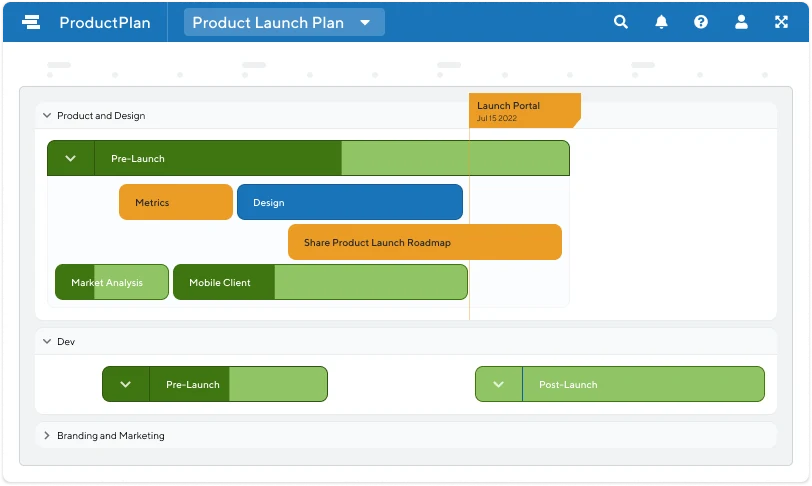Open notifications bell icon
This screenshot has width=812, height=486.
coord(661,22)
